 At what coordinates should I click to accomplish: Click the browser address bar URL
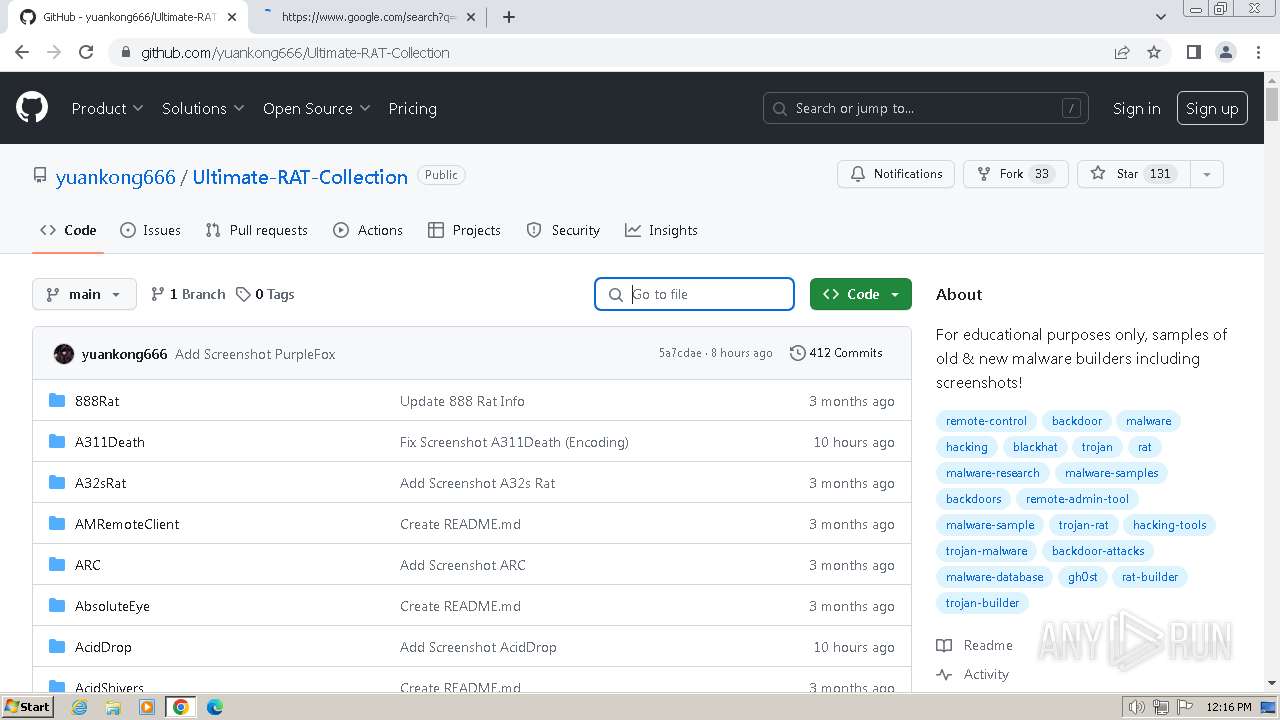click(295, 52)
